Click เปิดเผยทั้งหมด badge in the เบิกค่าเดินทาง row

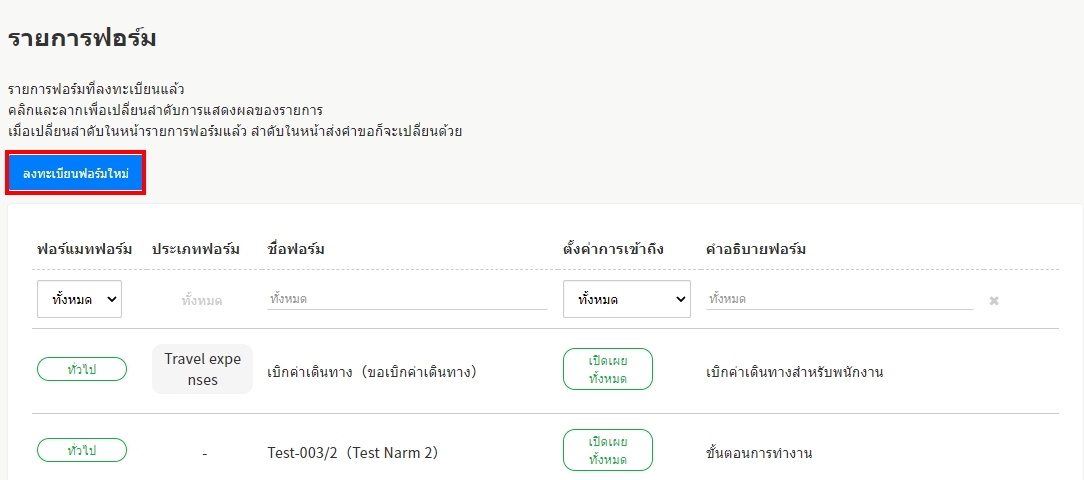608,369
